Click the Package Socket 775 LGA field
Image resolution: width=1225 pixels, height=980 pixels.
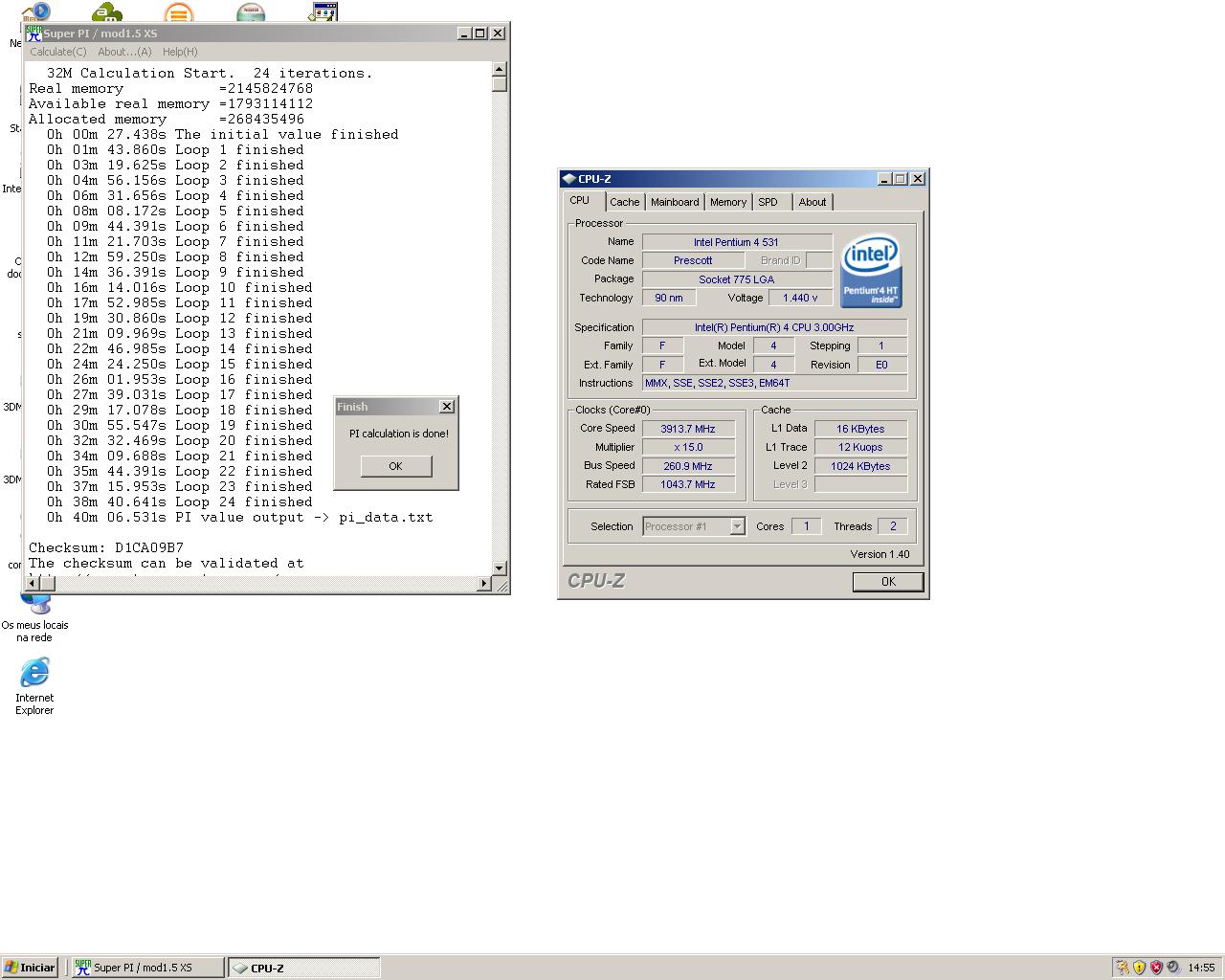(737, 279)
